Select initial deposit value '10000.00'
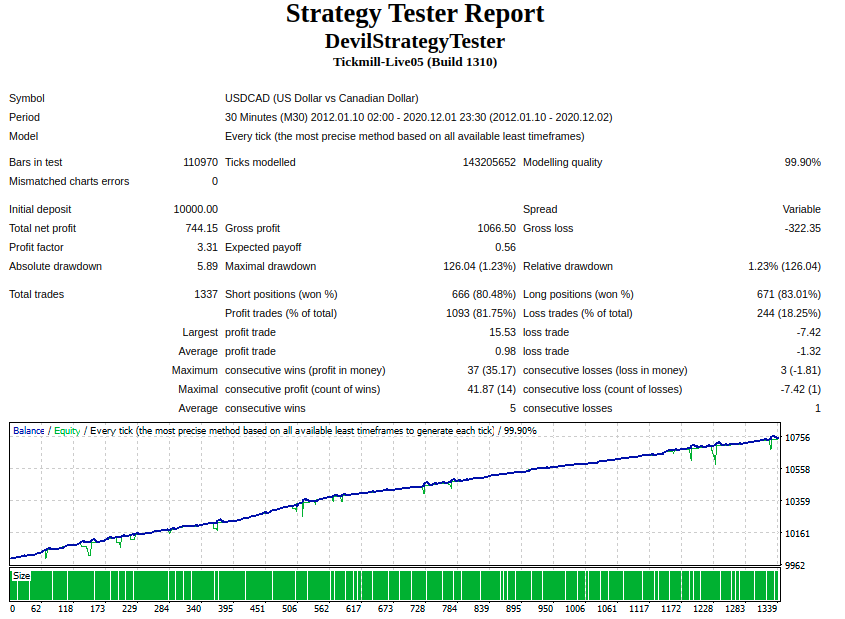 196,209
